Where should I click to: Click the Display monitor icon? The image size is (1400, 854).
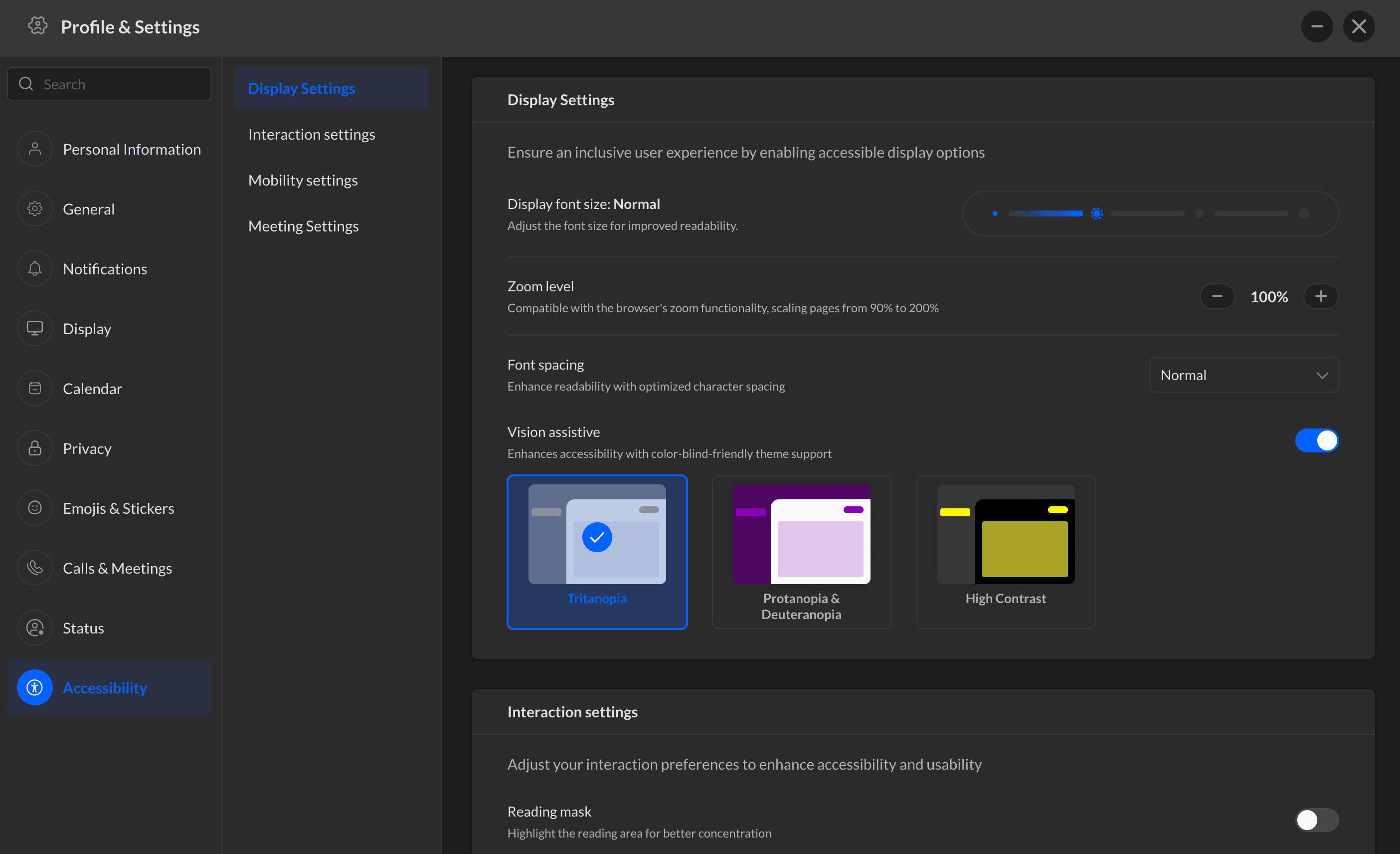point(35,329)
